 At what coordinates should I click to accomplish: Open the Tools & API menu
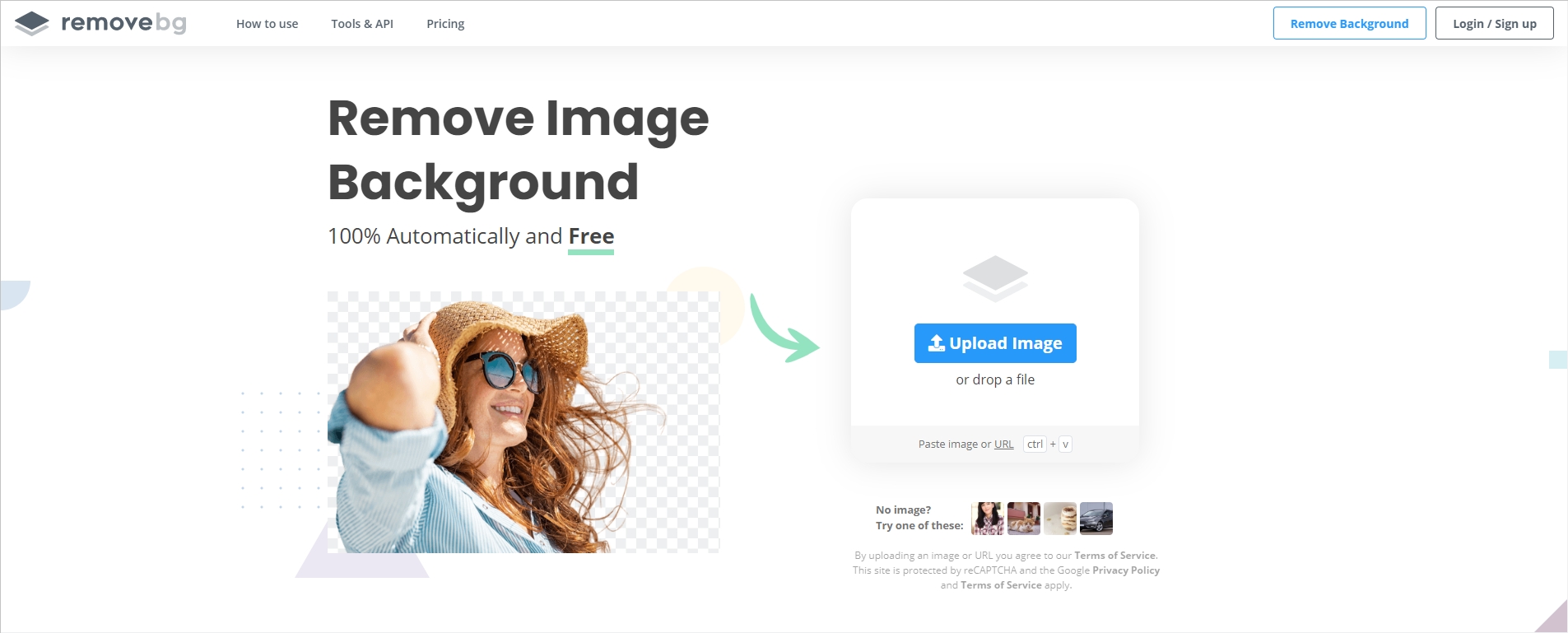[x=362, y=24]
